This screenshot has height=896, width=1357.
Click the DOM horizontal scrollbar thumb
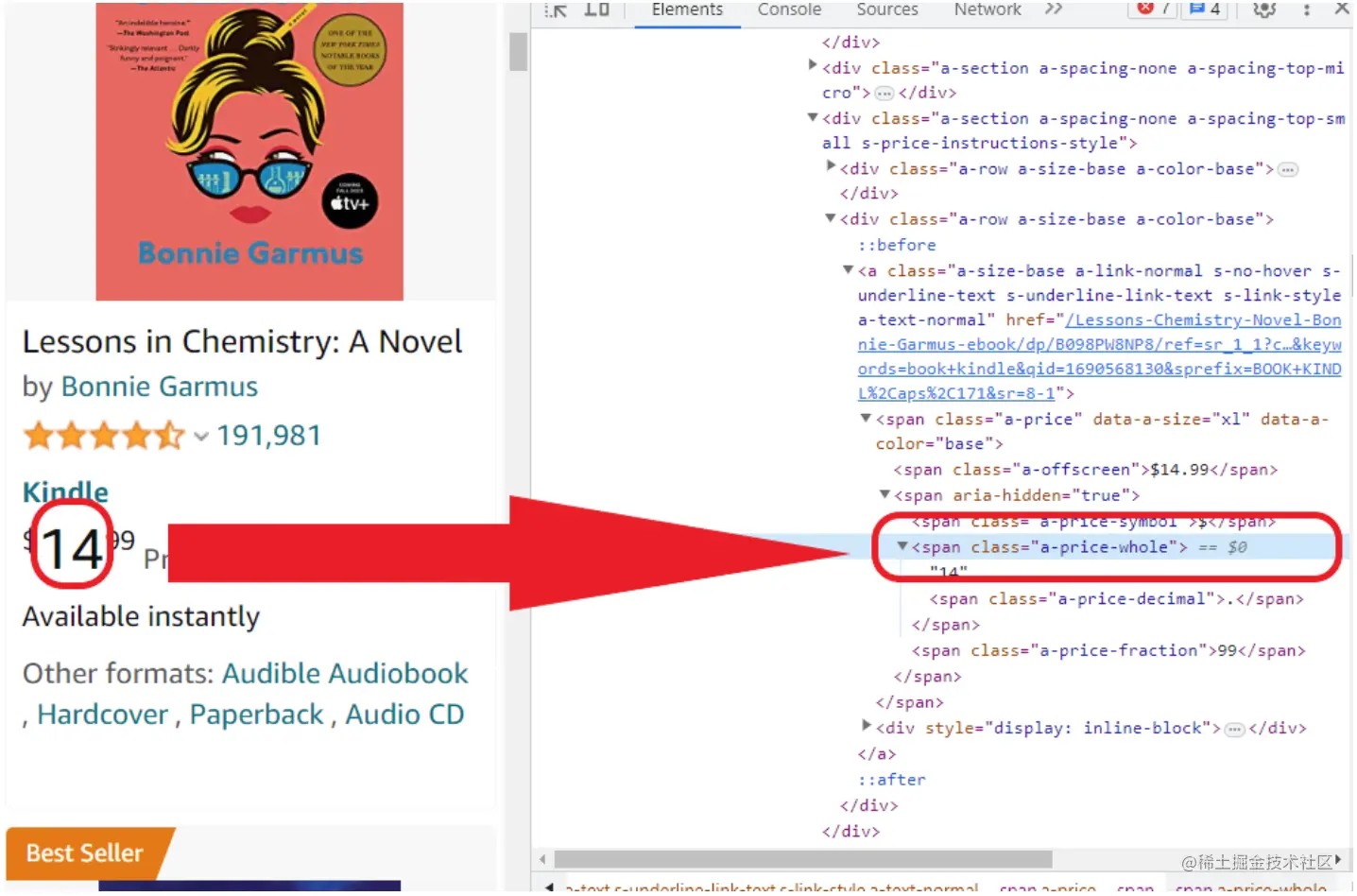pyautogui.click(x=803, y=859)
